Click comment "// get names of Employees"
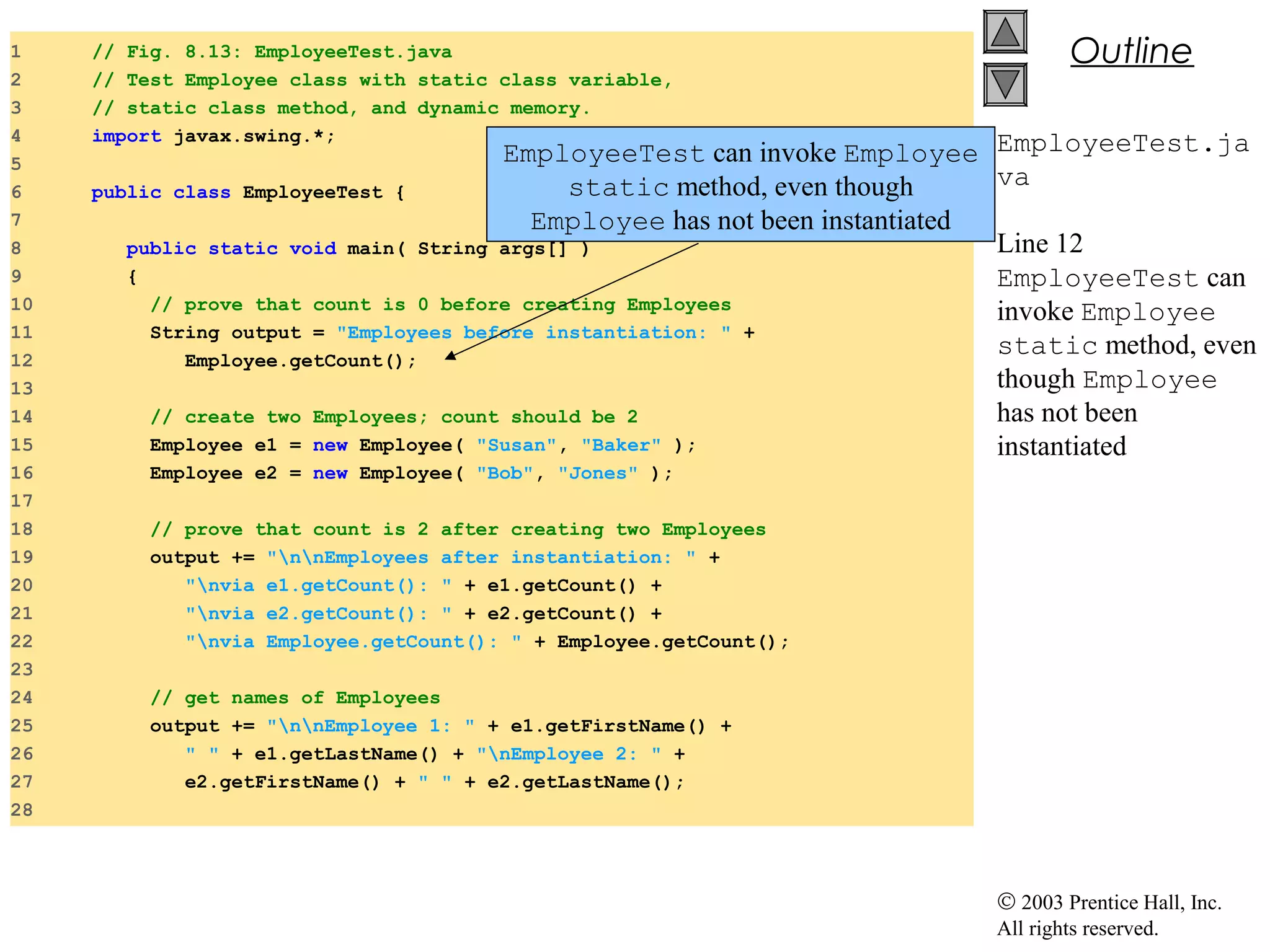Screen dimensions: 1270x952 (x=295, y=698)
